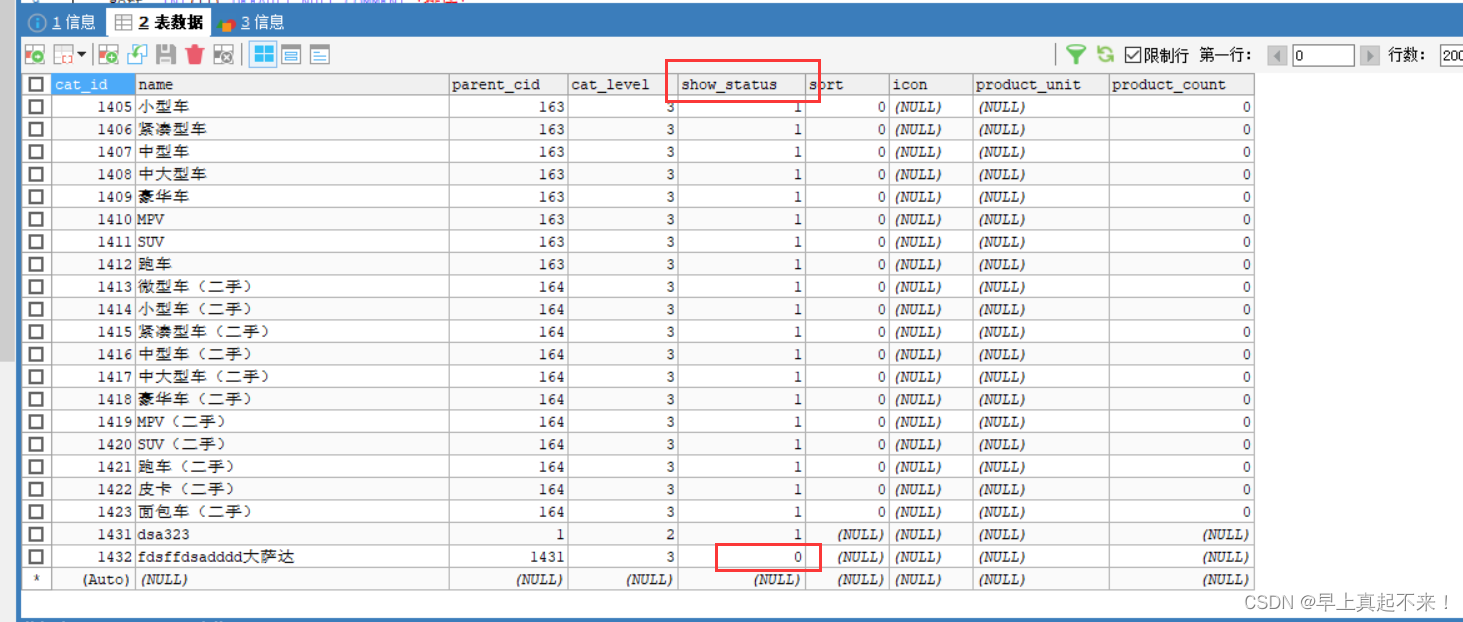Screen dimensions: 1463x622
Task: Open the 3 信息 tab
Action: [x=251, y=22]
